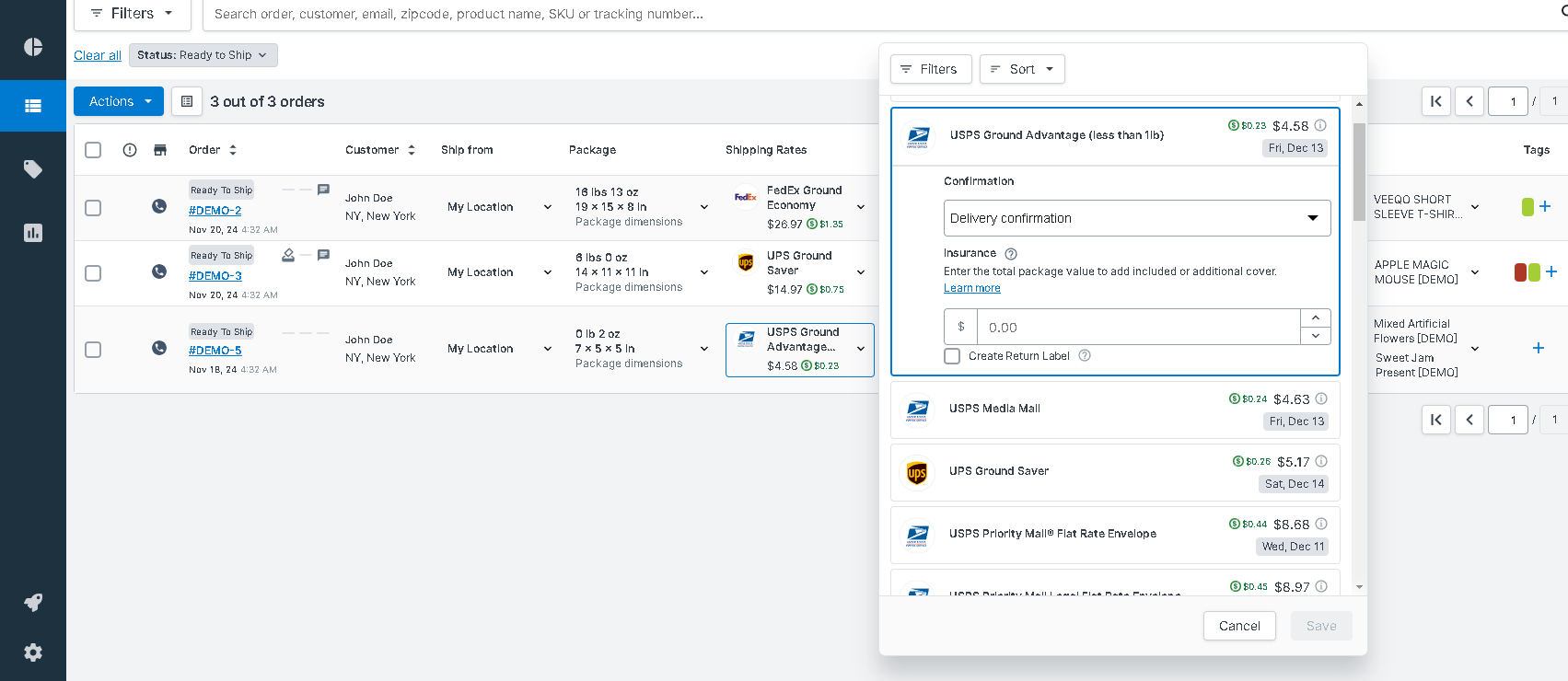Show info for the $4.58 USPS Ground Advantage rate

1320,125
